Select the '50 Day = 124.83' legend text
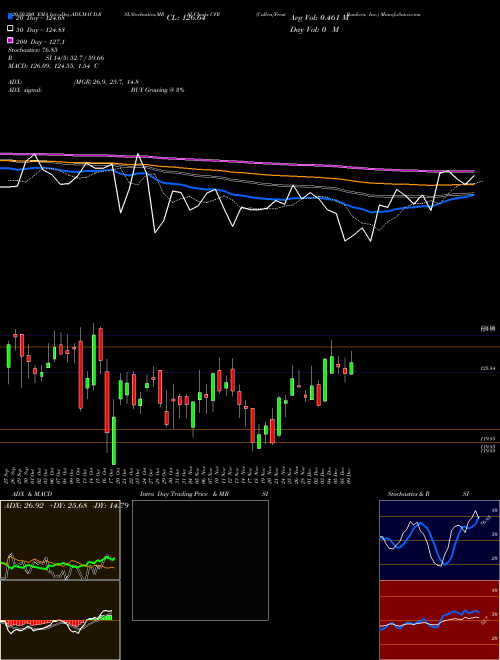The height and width of the screenshot is (660, 500). coord(40,30)
